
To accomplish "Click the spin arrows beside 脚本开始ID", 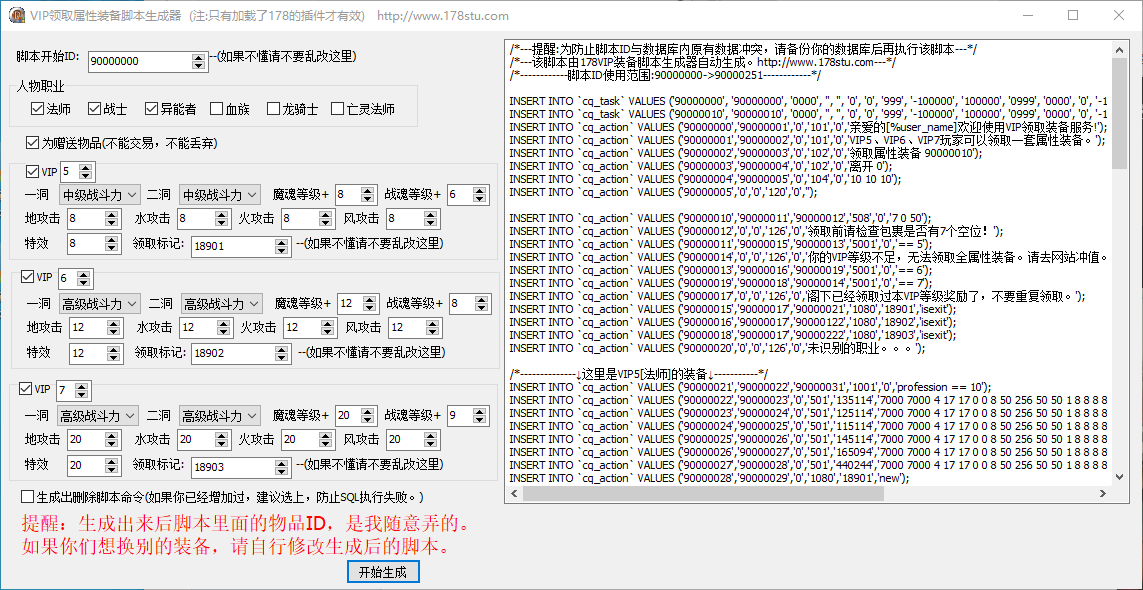I will tap(198, 62).
